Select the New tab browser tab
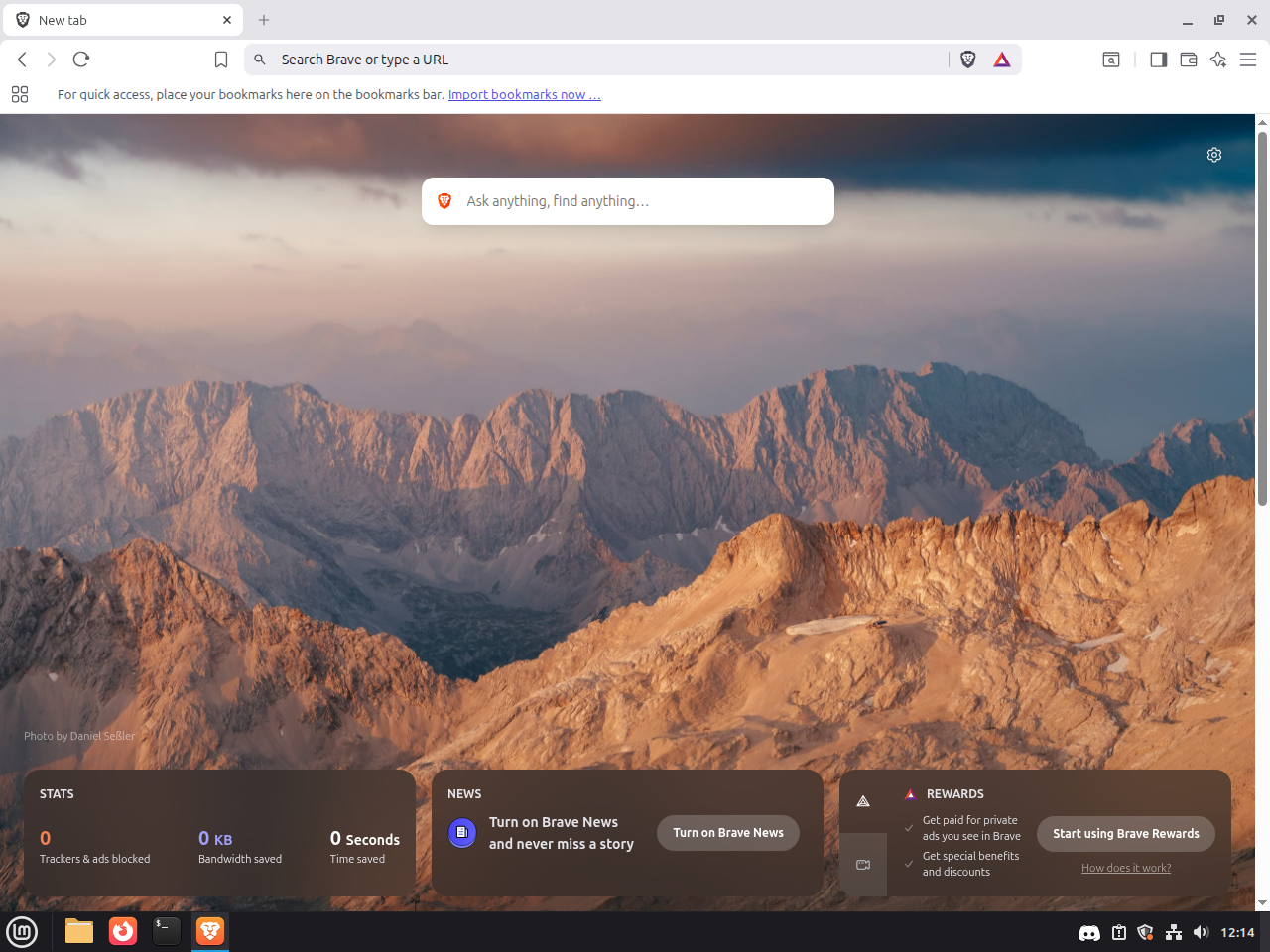 pyautogui.click(x=119, y=20)
